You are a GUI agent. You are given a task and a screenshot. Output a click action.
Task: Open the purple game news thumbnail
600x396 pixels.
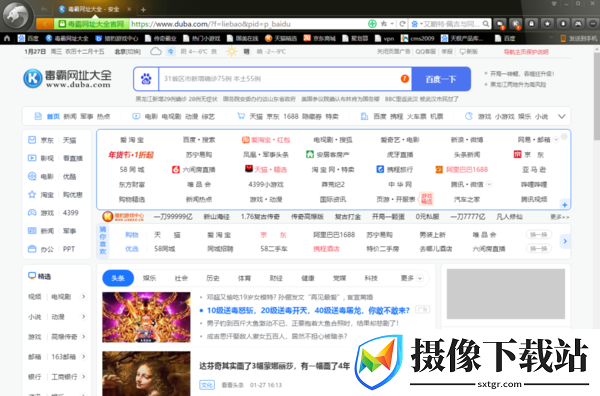tap(146, 317)
